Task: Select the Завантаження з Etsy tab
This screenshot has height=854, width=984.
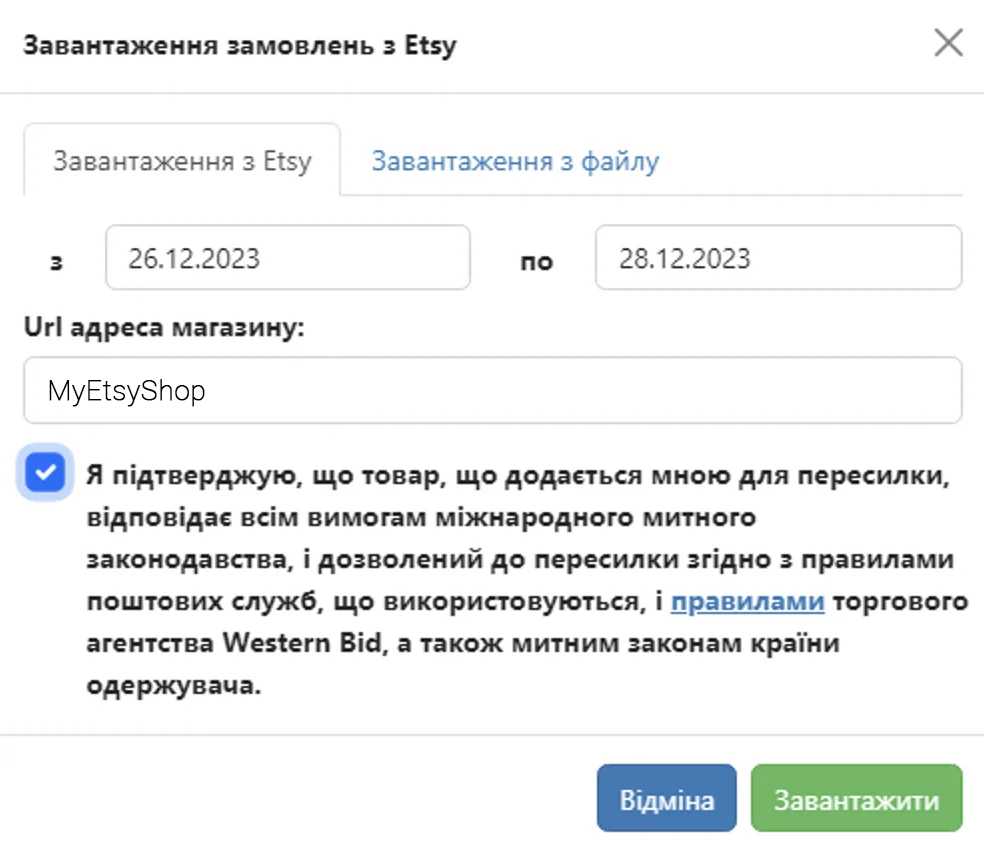Action: (181, 161)
